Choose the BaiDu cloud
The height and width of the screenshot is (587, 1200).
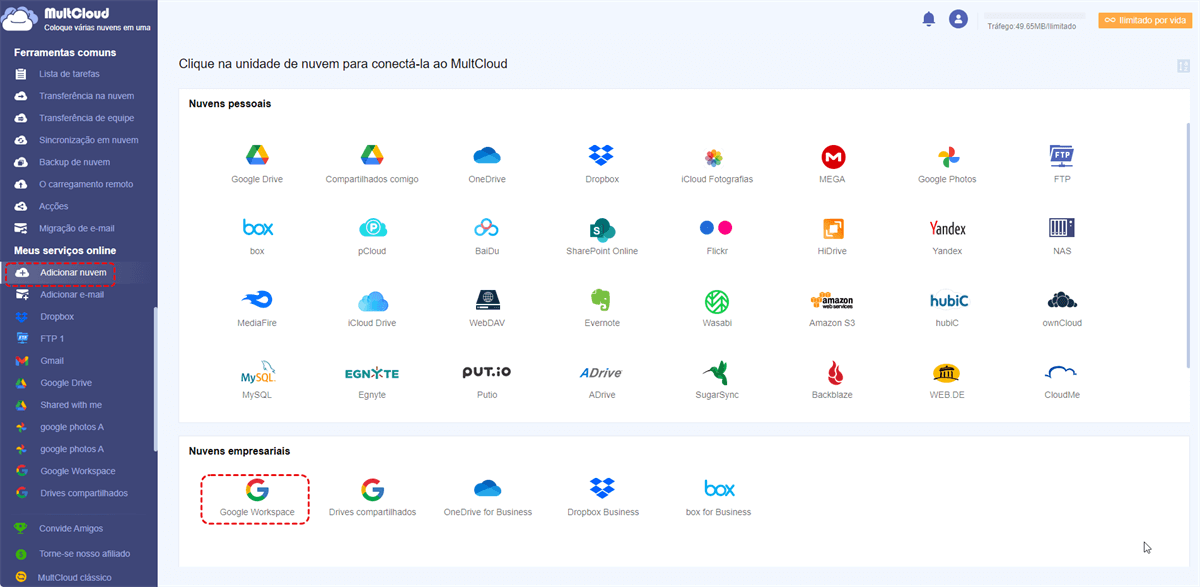(x=487, y=228)
